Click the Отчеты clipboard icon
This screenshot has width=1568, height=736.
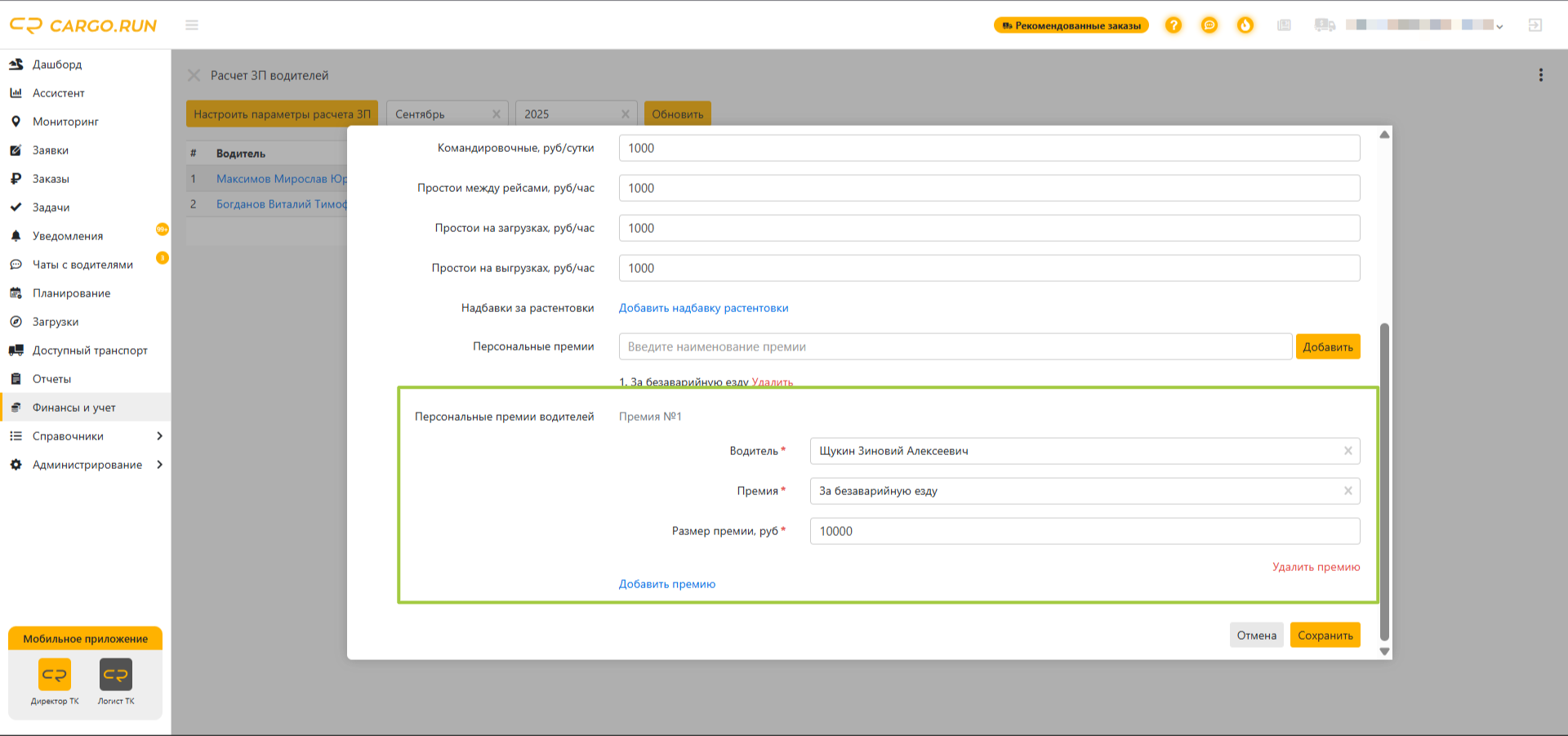click(x=16, y=379)
